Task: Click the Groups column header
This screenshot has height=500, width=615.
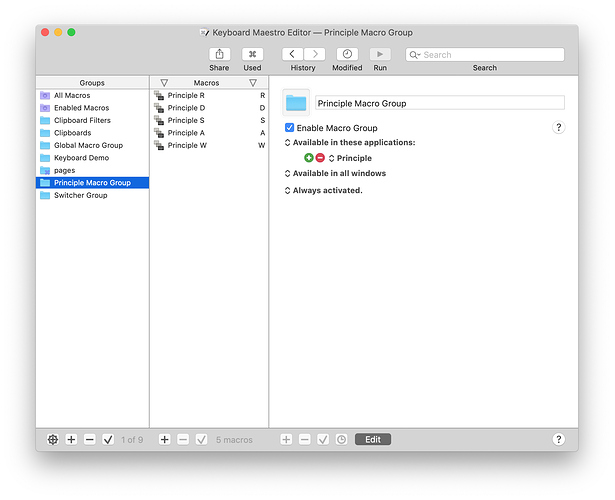Action: coord(92,83)
